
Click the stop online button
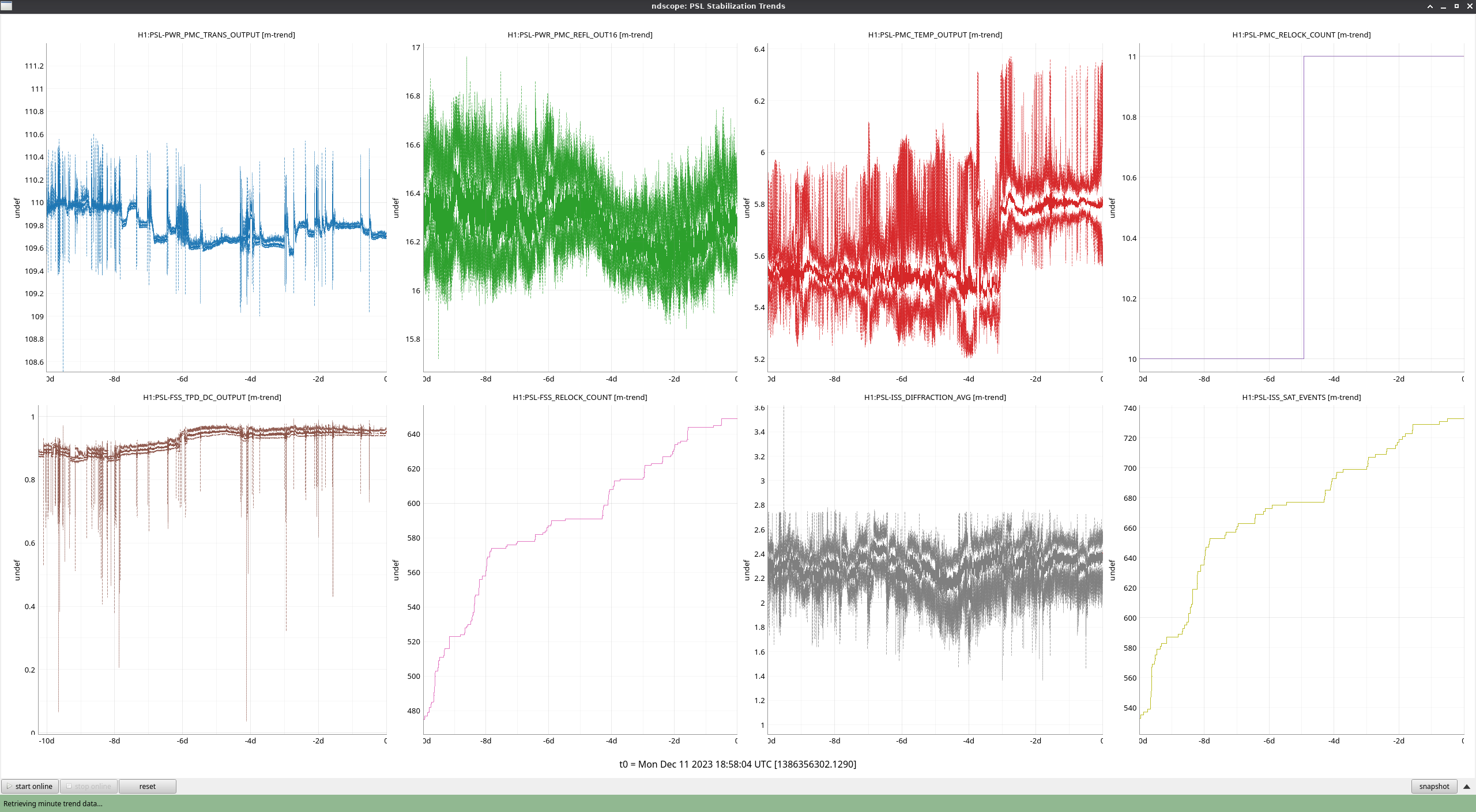pyautogui.click(x=89, y=786)
